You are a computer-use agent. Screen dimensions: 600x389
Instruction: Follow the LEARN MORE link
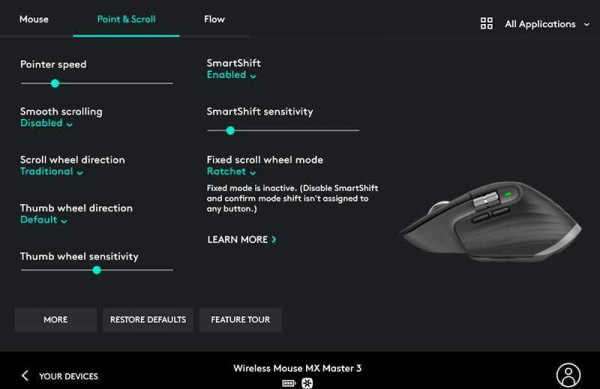(241, 240)
